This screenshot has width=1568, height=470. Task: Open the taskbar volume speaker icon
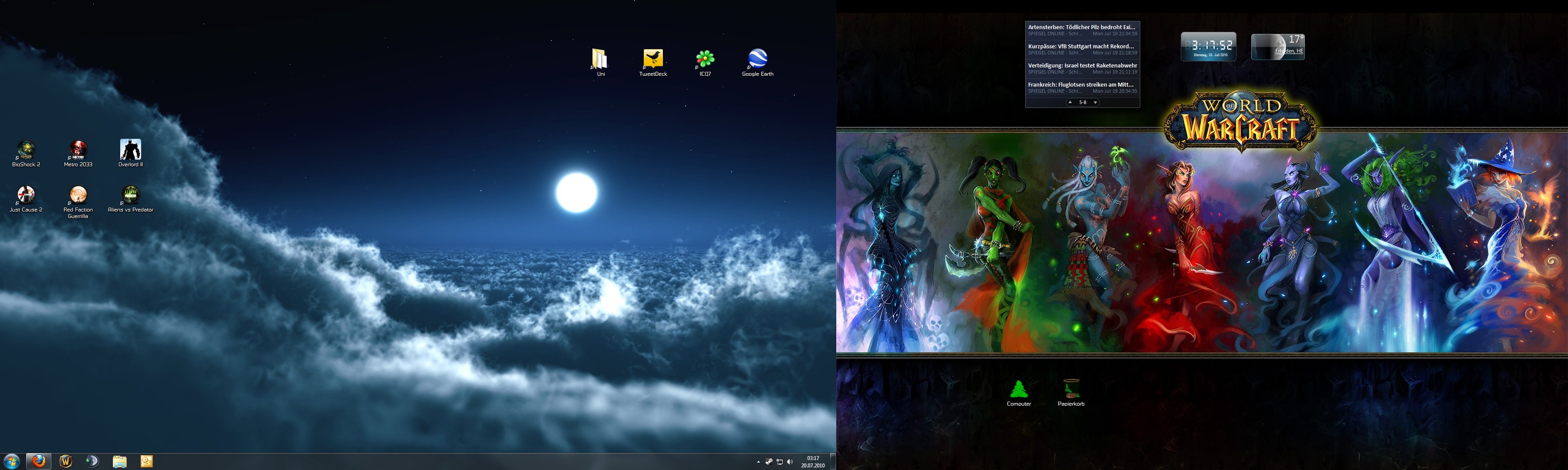coord(790,462)
